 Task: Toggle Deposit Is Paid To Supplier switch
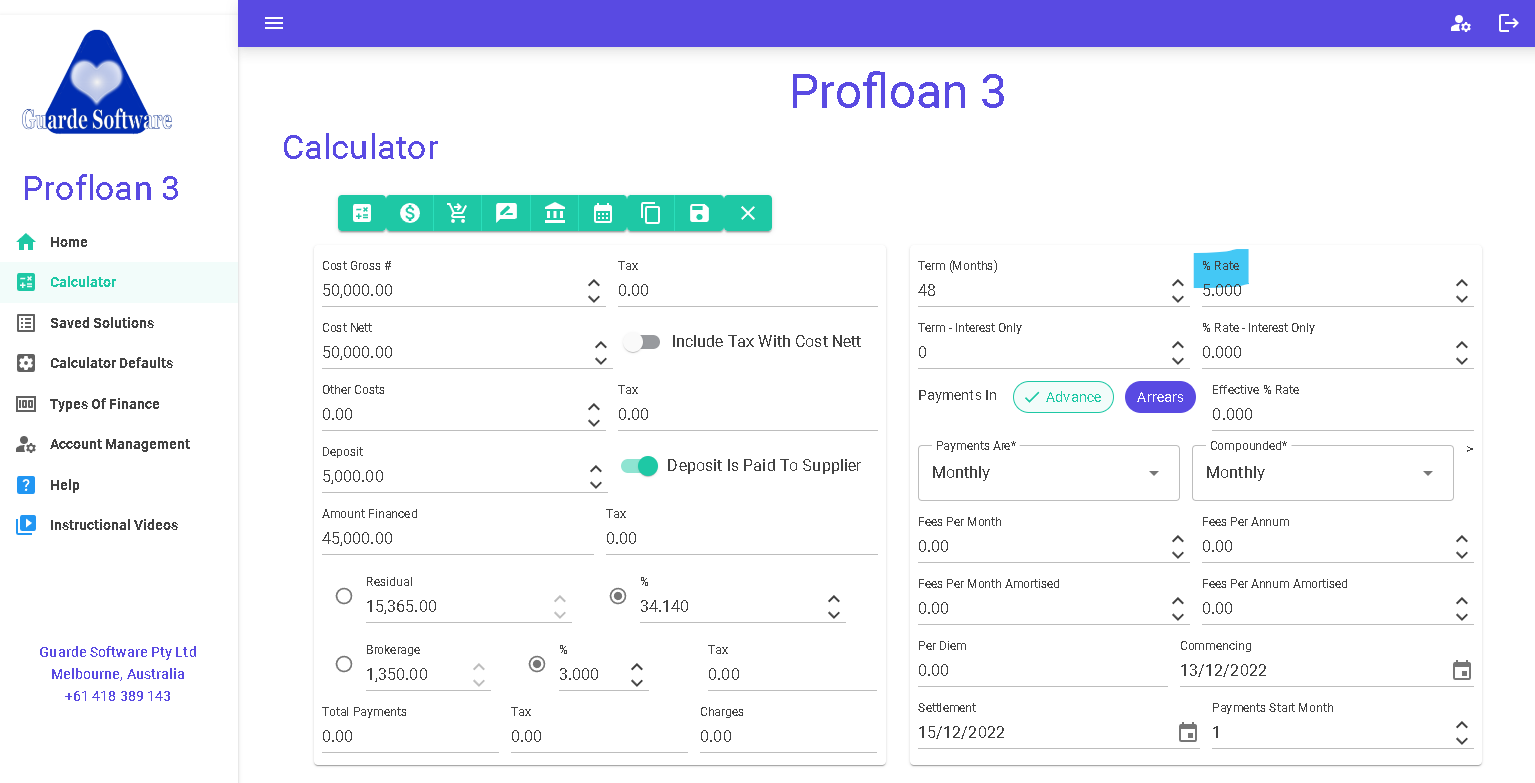coord(640,466)
